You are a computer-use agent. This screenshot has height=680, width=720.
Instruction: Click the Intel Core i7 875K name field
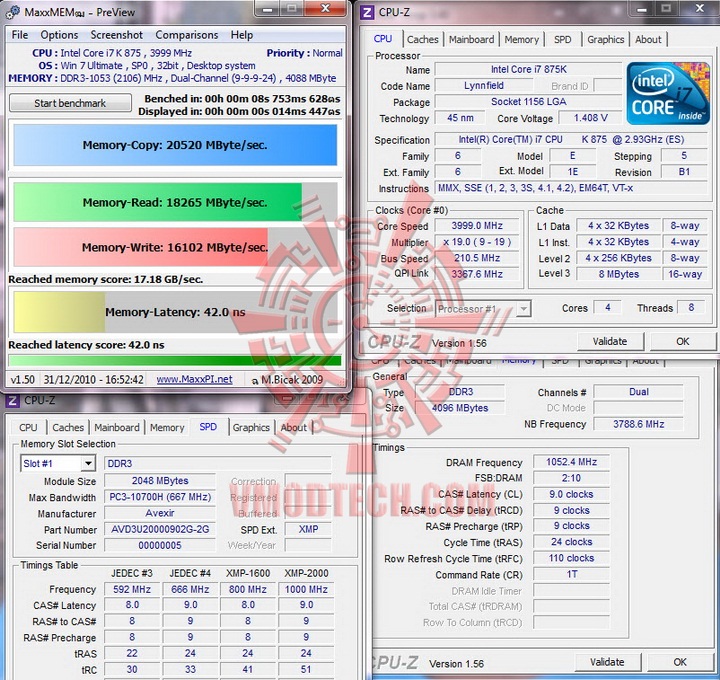tap(529, 69)
